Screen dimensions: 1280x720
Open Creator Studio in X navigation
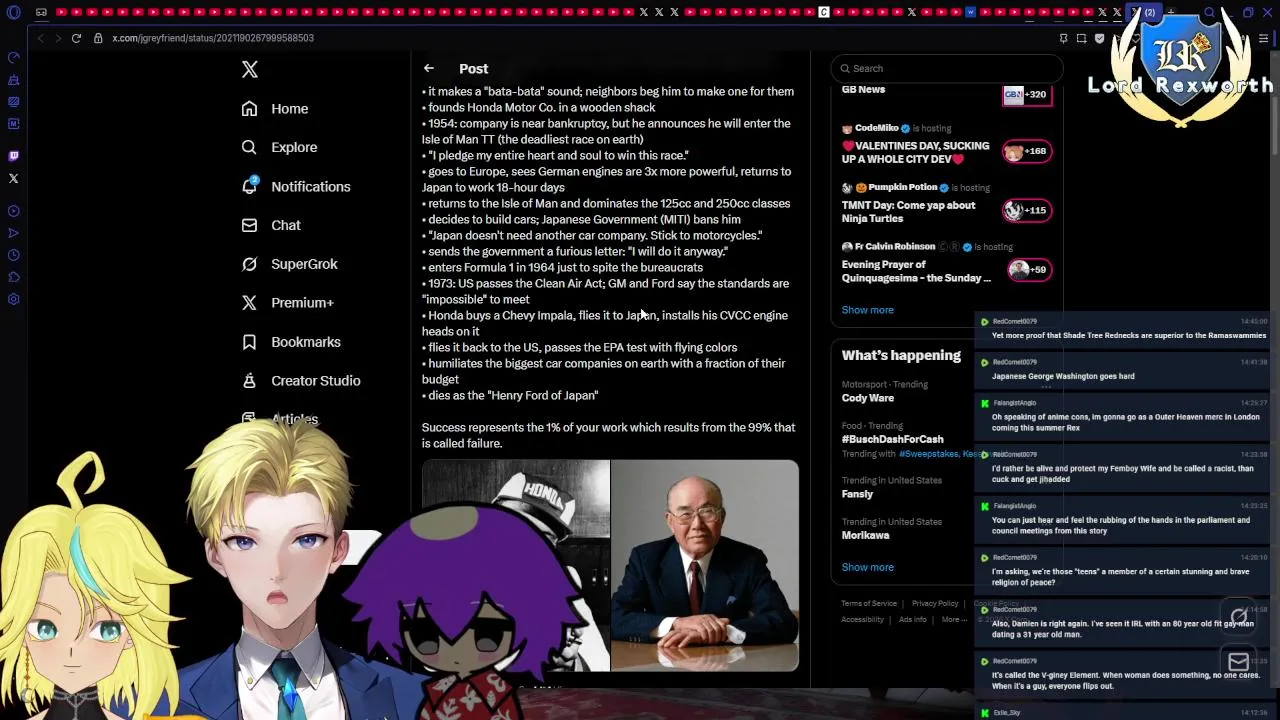[x=301, y=381]
